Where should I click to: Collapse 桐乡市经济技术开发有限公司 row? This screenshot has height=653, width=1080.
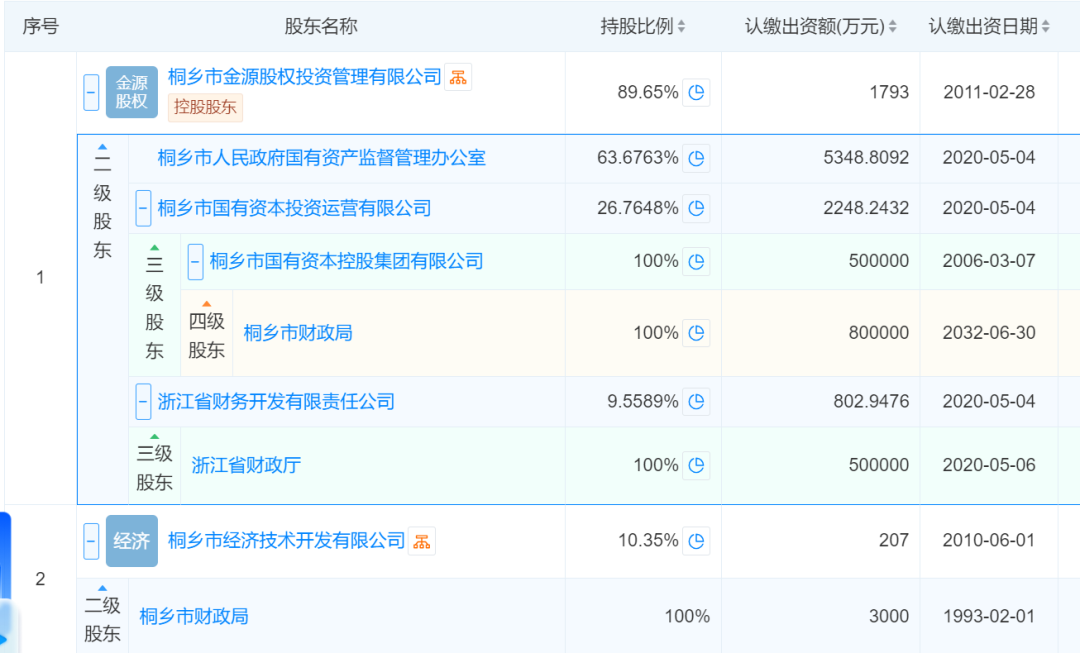pyautogui.click(x=91, y=541)
